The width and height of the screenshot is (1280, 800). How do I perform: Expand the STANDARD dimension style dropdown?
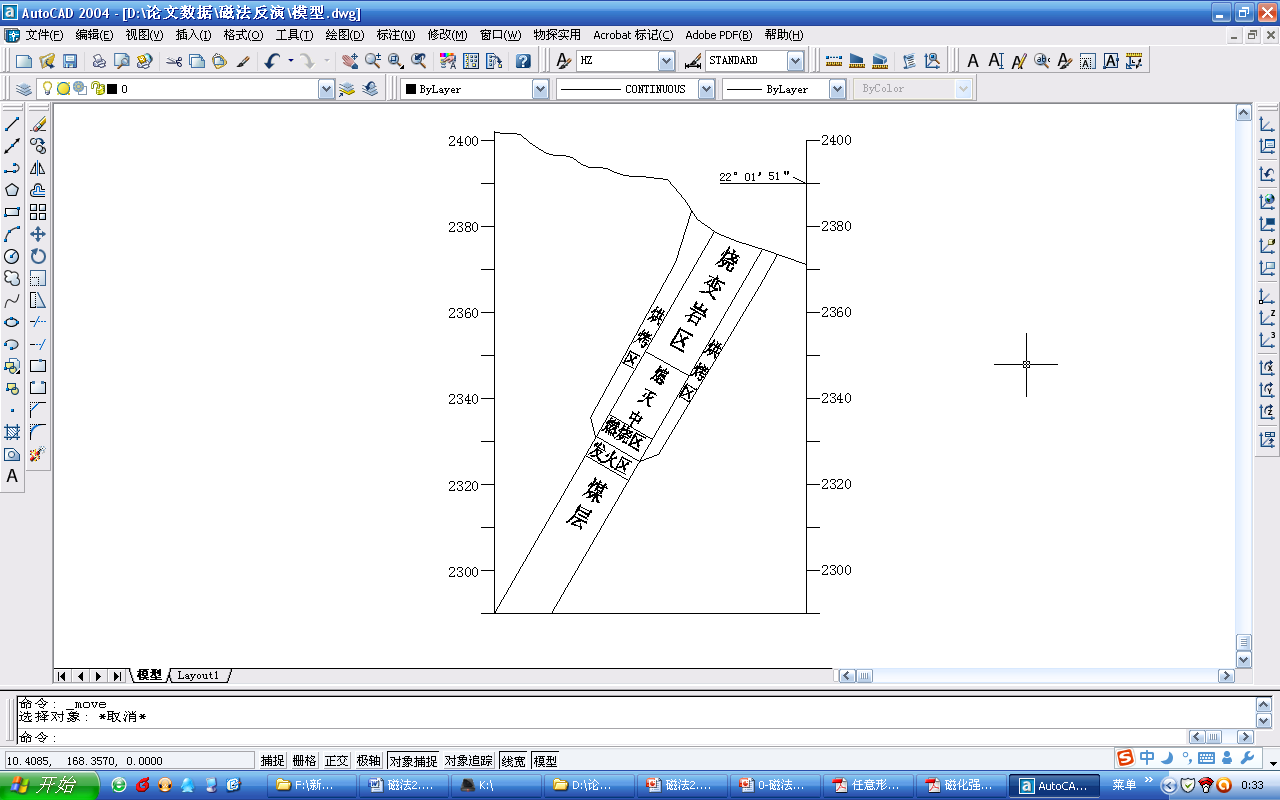(x=796, y=61)
